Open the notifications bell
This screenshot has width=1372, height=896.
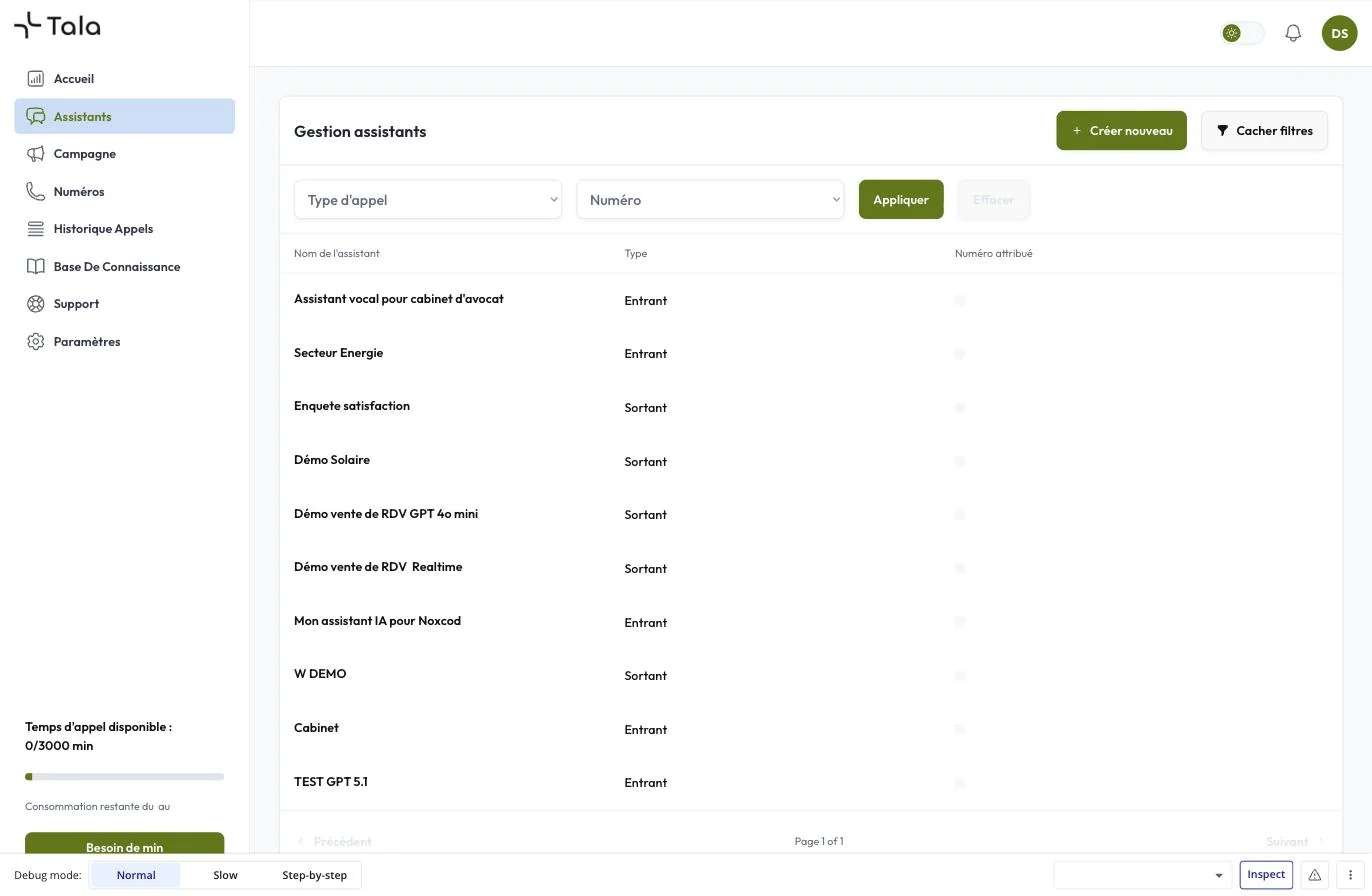click(x=1293, y=33)
